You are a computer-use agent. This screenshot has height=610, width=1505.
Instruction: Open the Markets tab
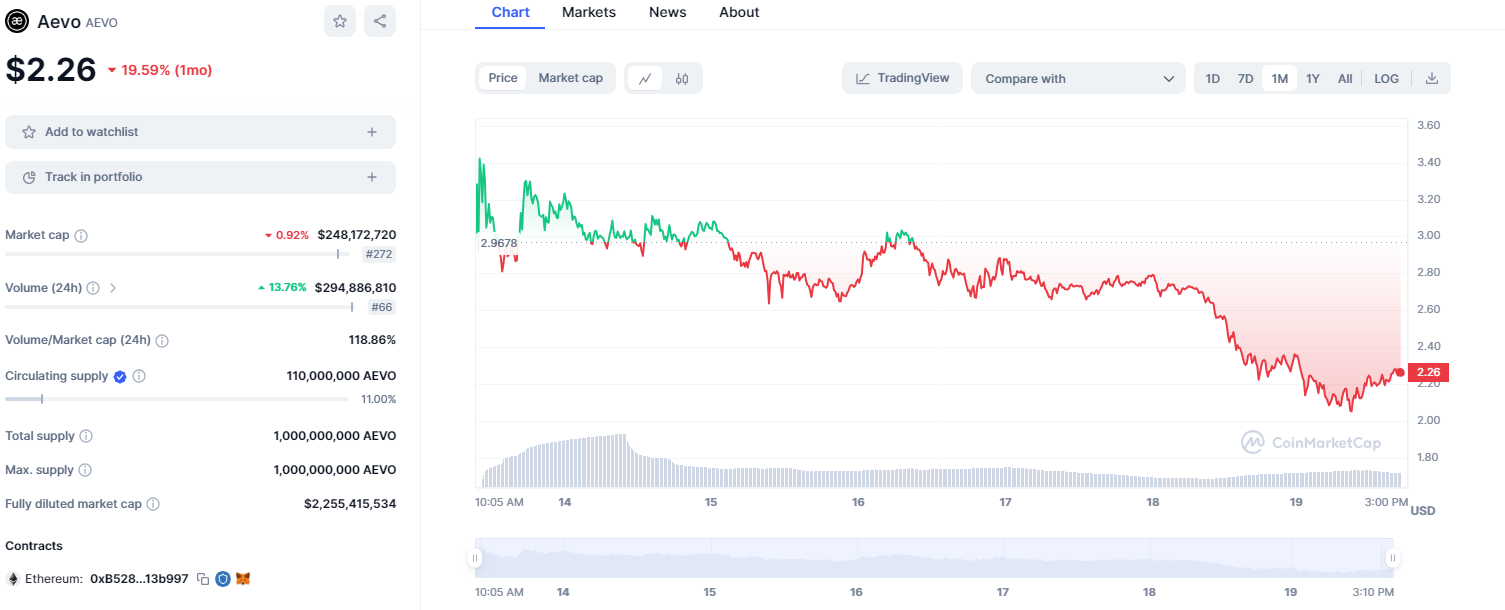click(589, 12)
